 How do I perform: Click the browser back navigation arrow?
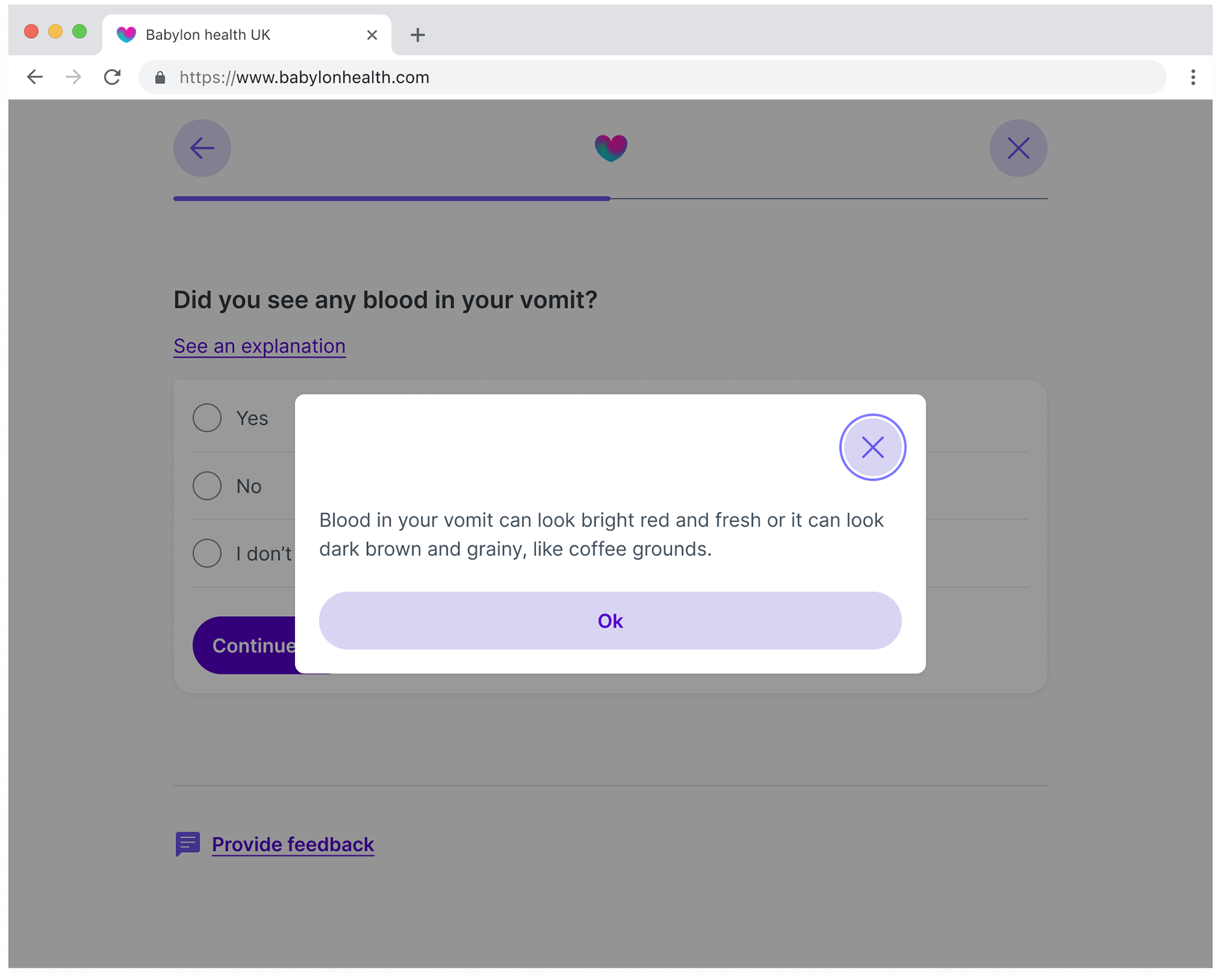pyautogui.click(x=35, y=77)
